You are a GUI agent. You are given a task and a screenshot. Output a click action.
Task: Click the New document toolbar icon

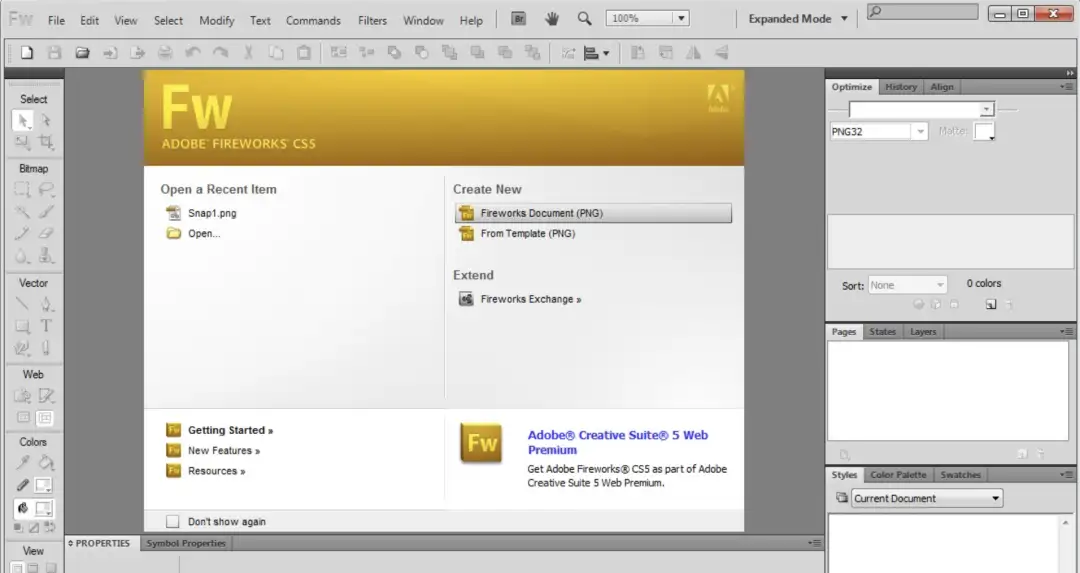pos(26,52)
